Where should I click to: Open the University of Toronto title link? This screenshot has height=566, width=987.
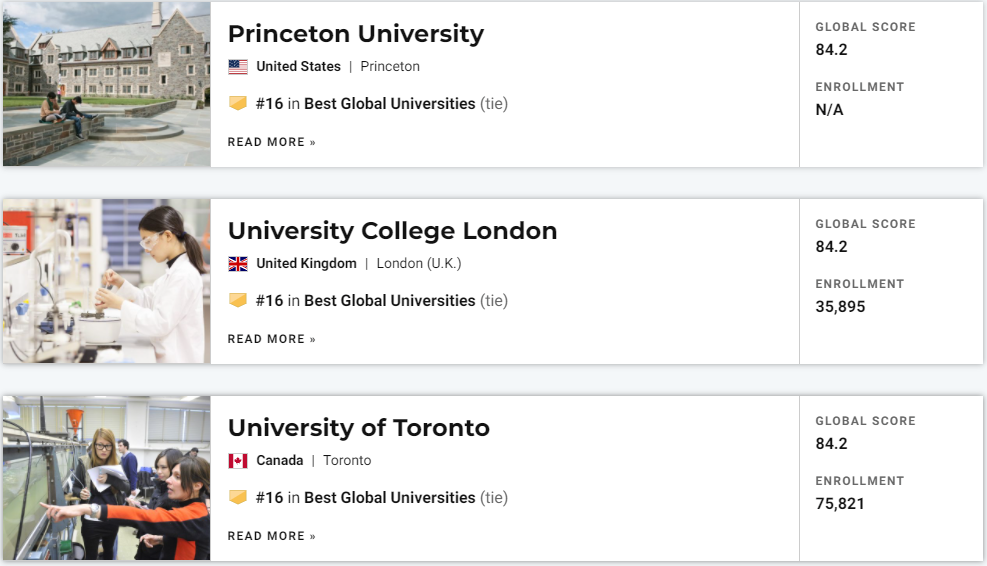[x=358, y=428]
